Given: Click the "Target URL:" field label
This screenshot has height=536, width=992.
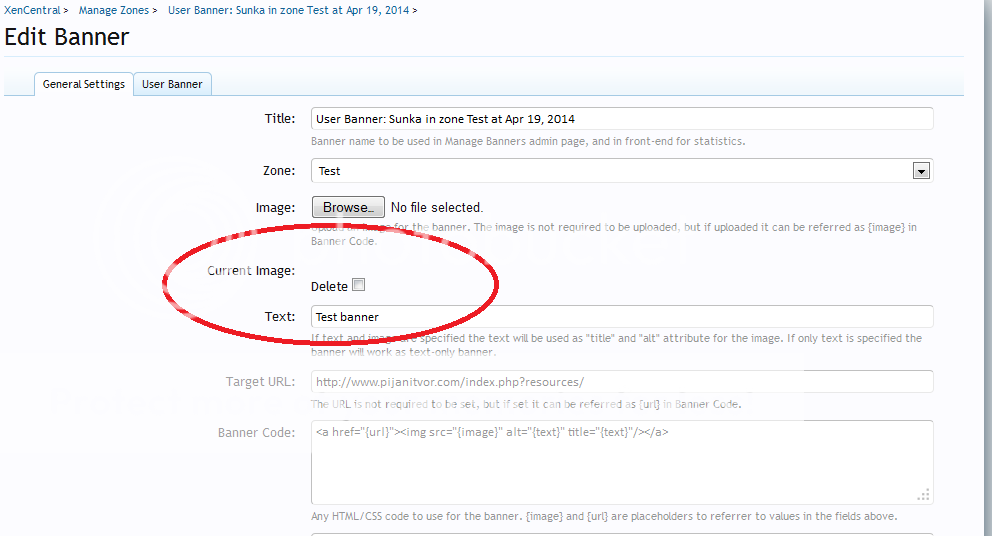Looking at the screenshot, I should point(261,382).
